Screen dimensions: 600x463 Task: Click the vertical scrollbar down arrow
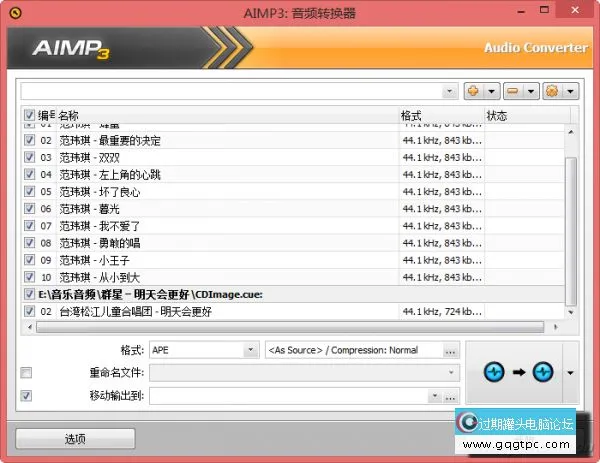pyautogui.click(x=571, y=312)
